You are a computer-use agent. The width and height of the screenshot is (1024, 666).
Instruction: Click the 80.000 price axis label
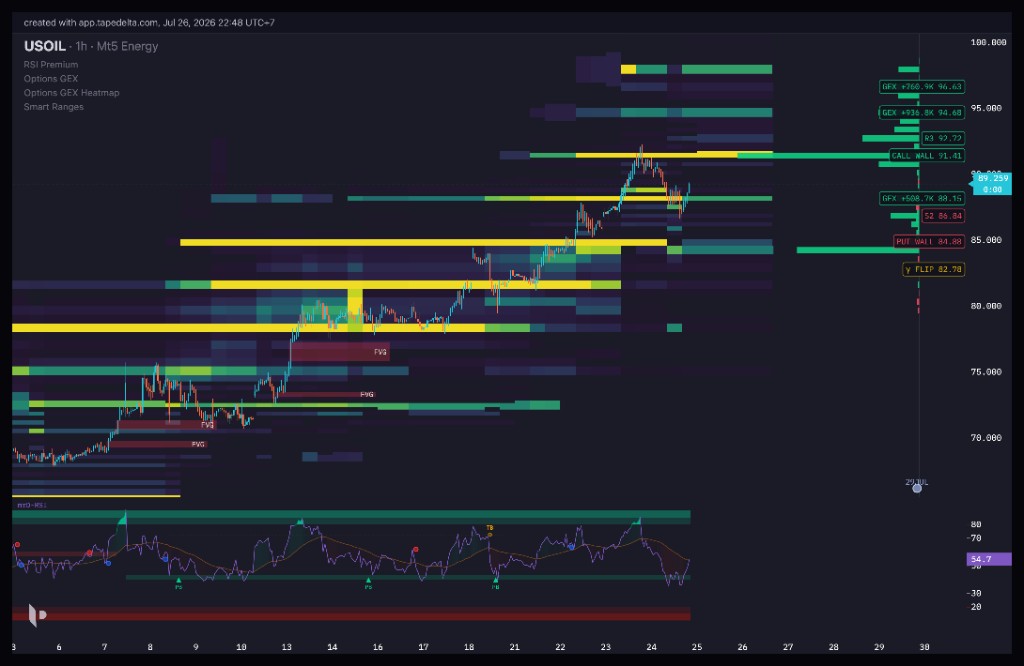click(x=985, y=306)
